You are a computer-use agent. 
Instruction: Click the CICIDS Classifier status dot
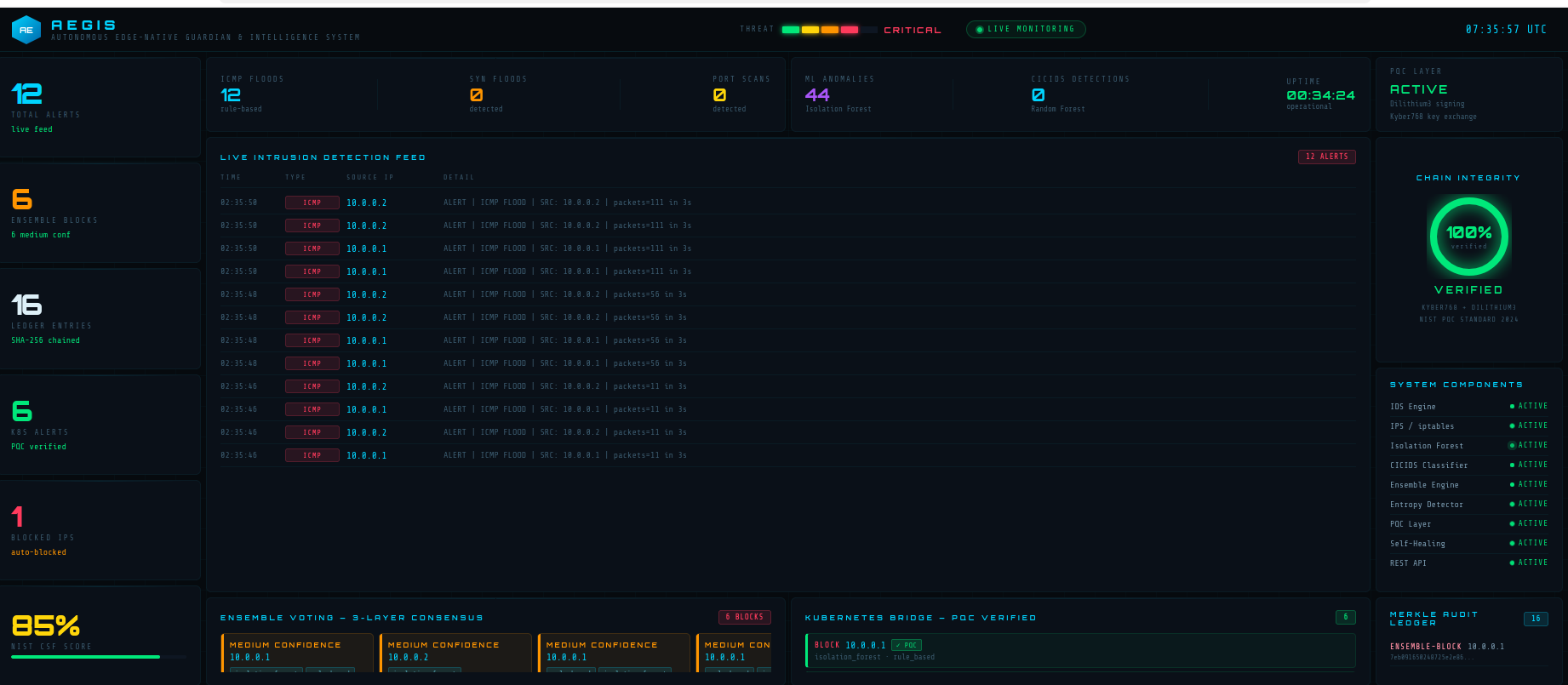pyautogui.click(x=1512, y=465)
